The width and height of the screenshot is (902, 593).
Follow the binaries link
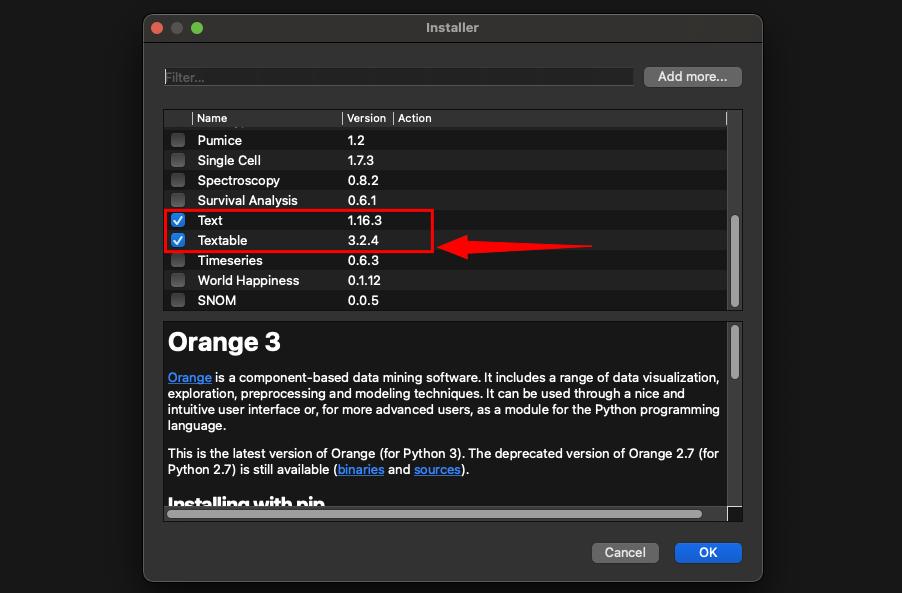coord(361,469)
